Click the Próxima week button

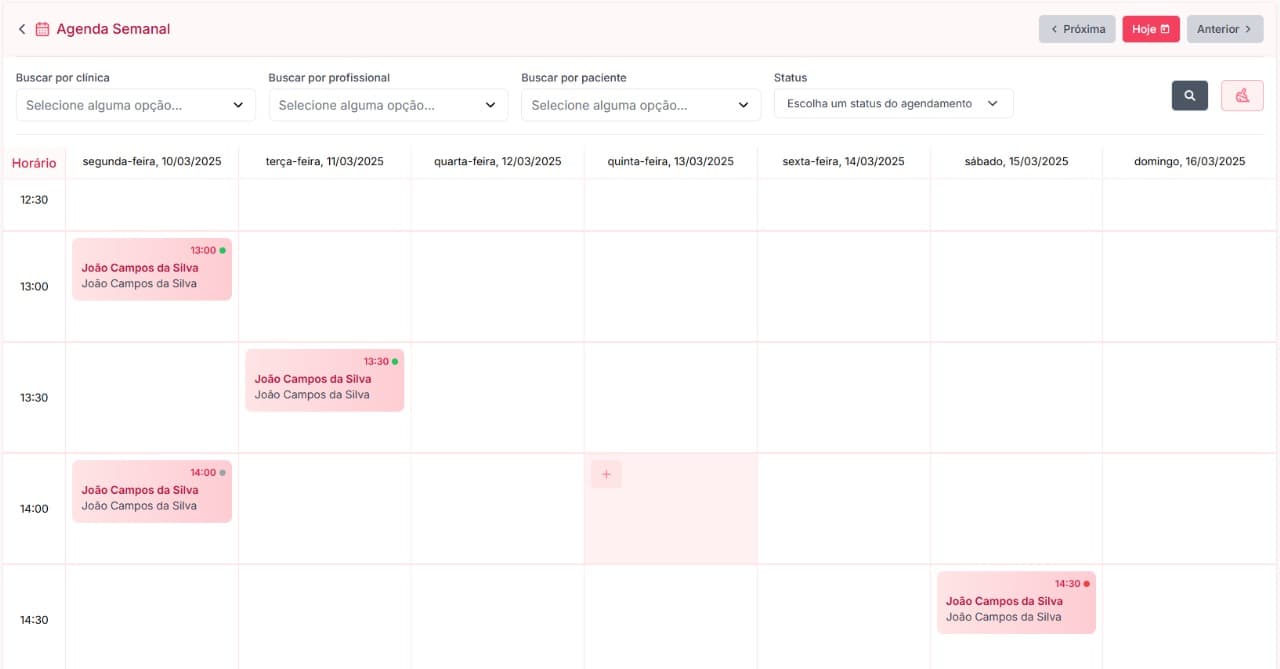point(1077,29)
